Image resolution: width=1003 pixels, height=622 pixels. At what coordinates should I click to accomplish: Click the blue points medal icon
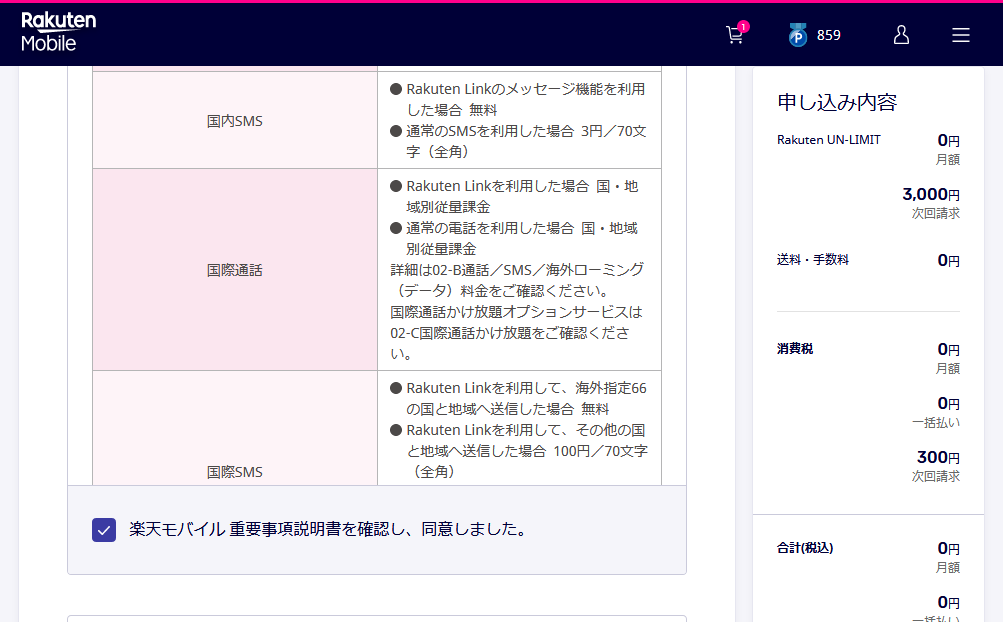(797, 35)
